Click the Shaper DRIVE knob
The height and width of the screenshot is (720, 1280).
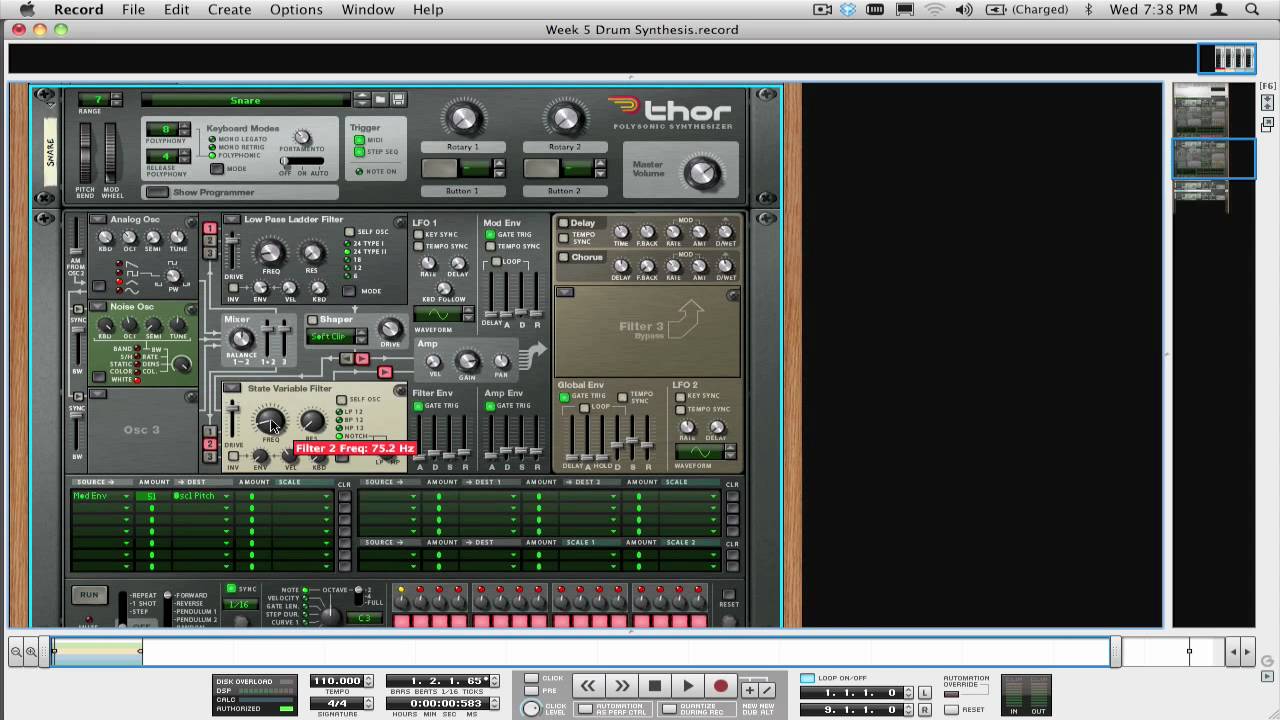(390, 329)
